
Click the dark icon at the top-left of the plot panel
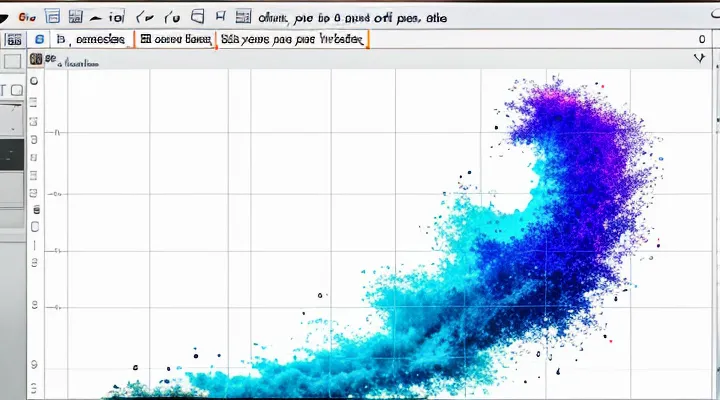[x=36, y=59]
